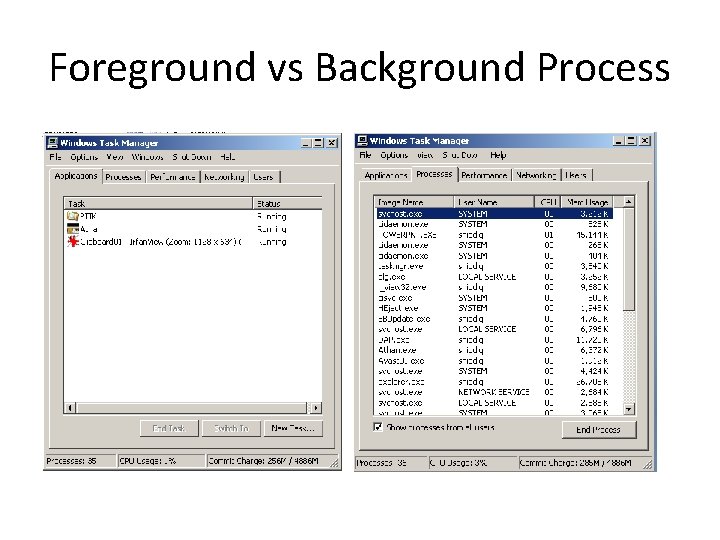Toggle Show processes from all users checkbox
This screenshot has height=540, width=720.
point(377,427)
